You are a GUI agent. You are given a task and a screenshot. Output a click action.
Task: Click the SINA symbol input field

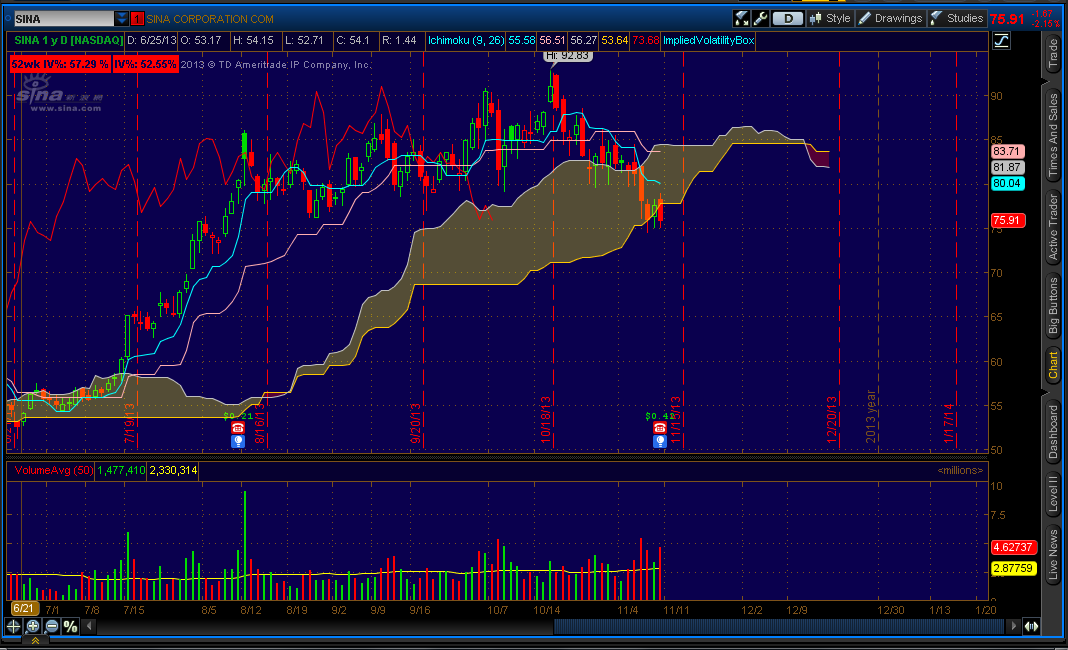click(64, 18)
